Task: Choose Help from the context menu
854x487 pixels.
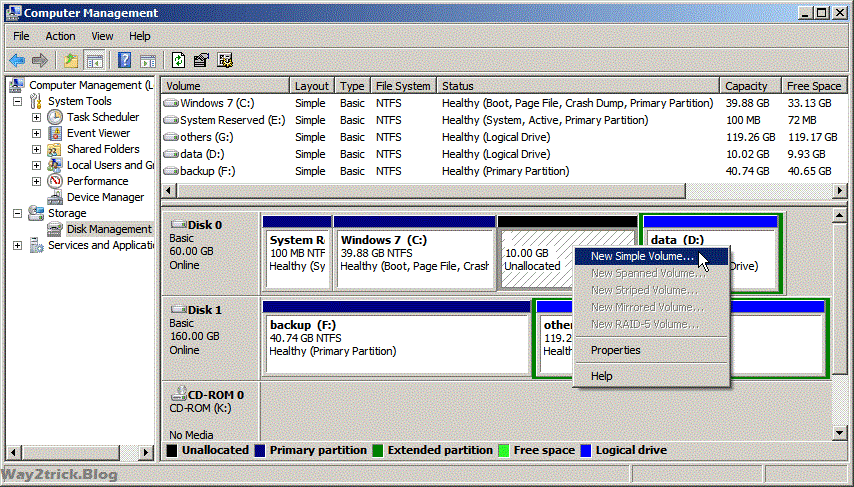Action: click(x=651, y=376)
